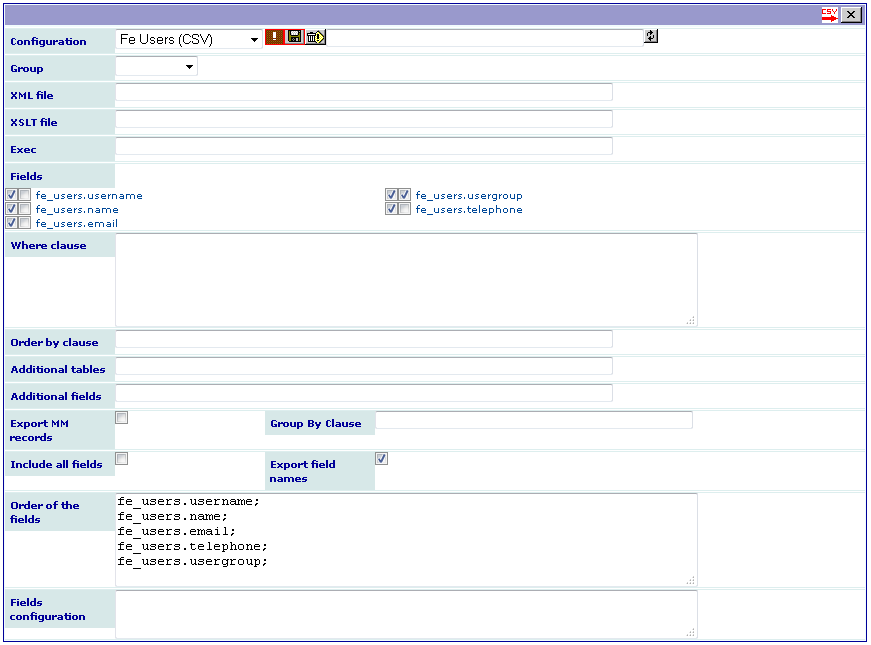
Task: Uncheck the left checkbox of fe_users.username
Action: (11, 194)
